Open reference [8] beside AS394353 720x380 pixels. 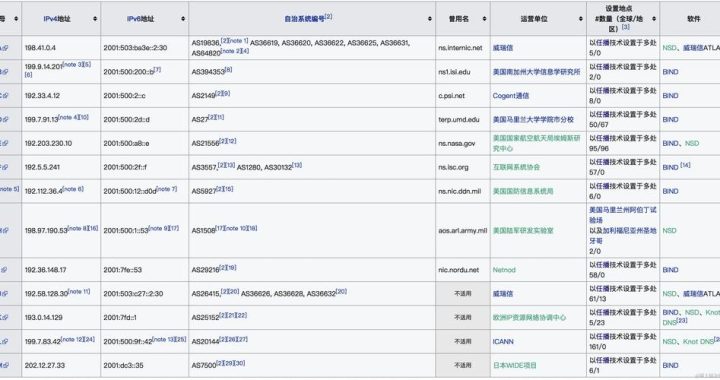[x=228, y=69]
